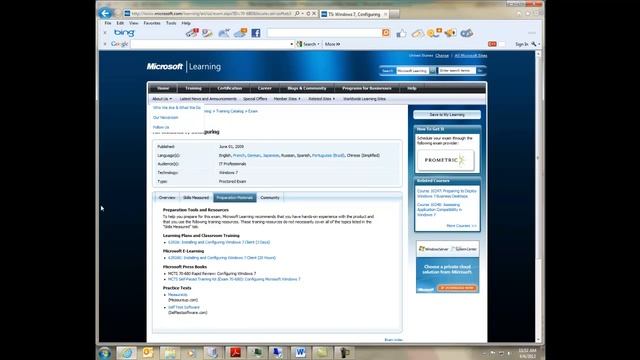Click the Enter search terms field
This screenshot has height=360, width=640.
(457, 71)
